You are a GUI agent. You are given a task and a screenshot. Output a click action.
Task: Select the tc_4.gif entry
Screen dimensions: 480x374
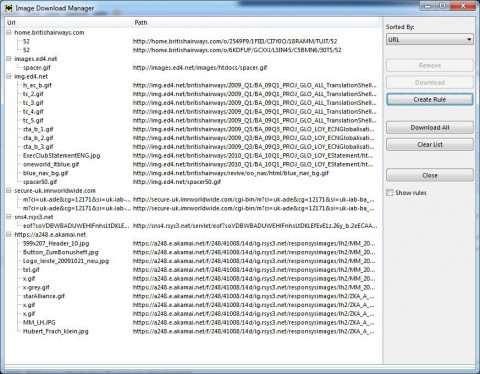[33, 112]
